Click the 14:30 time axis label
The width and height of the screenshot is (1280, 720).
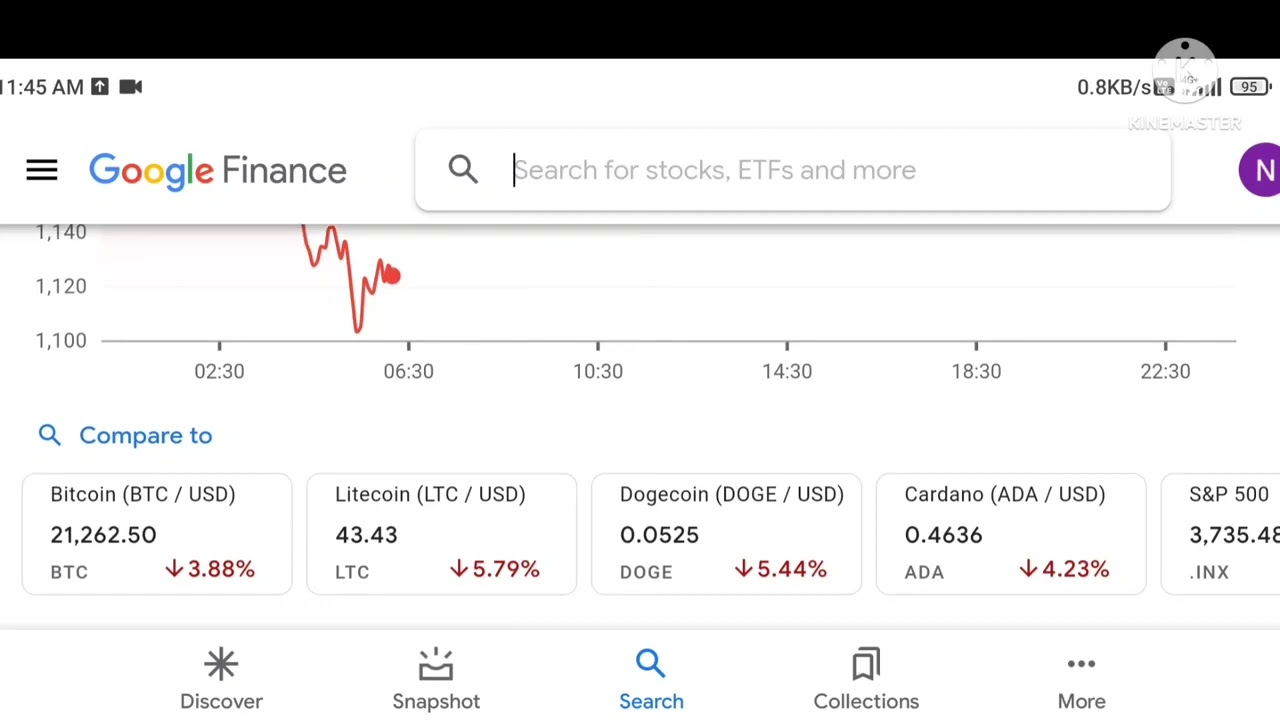tap(787, 371)
